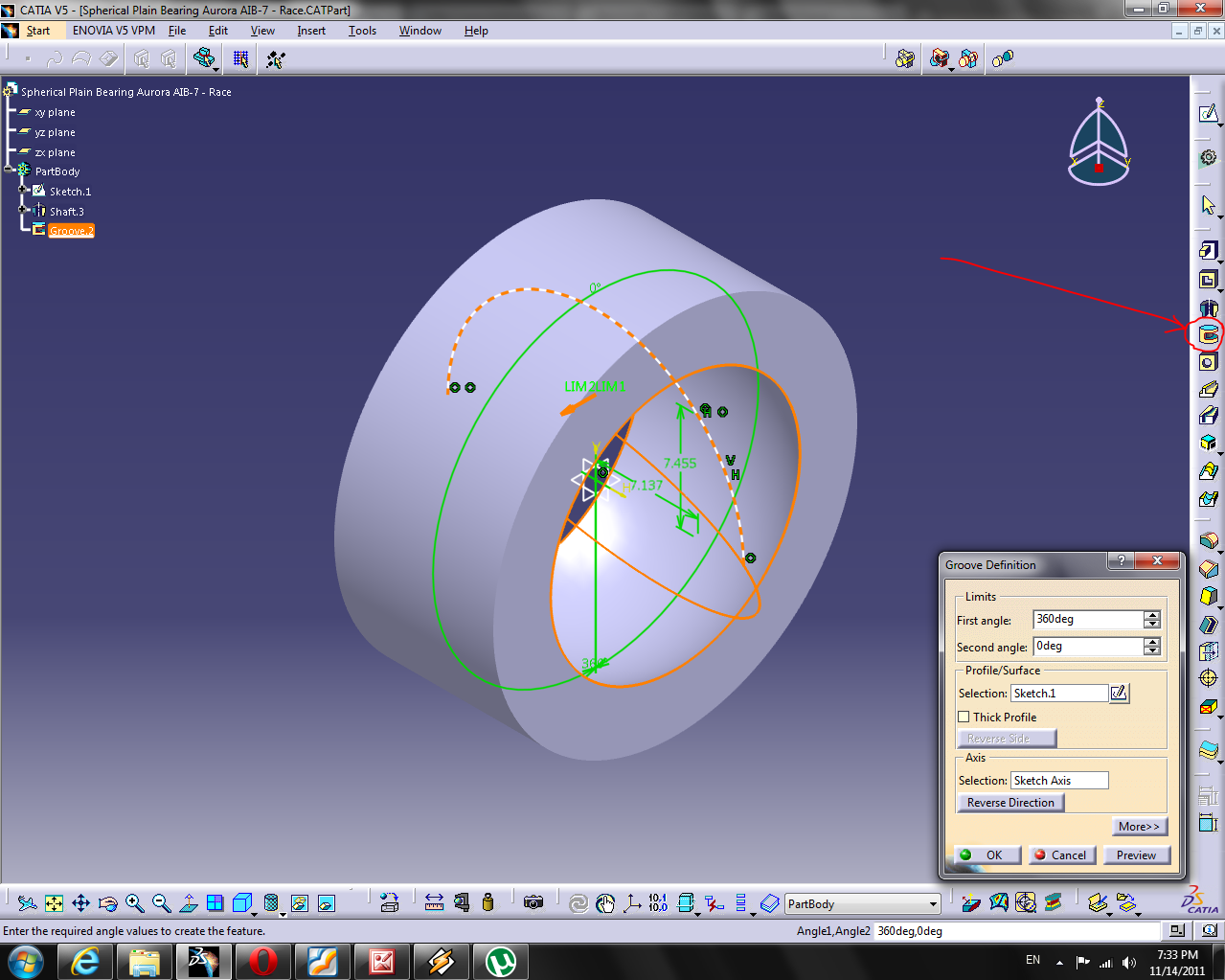Select zx plane in the tree
The height and width of the screenshot is (980, 1225).
[55, 152]
